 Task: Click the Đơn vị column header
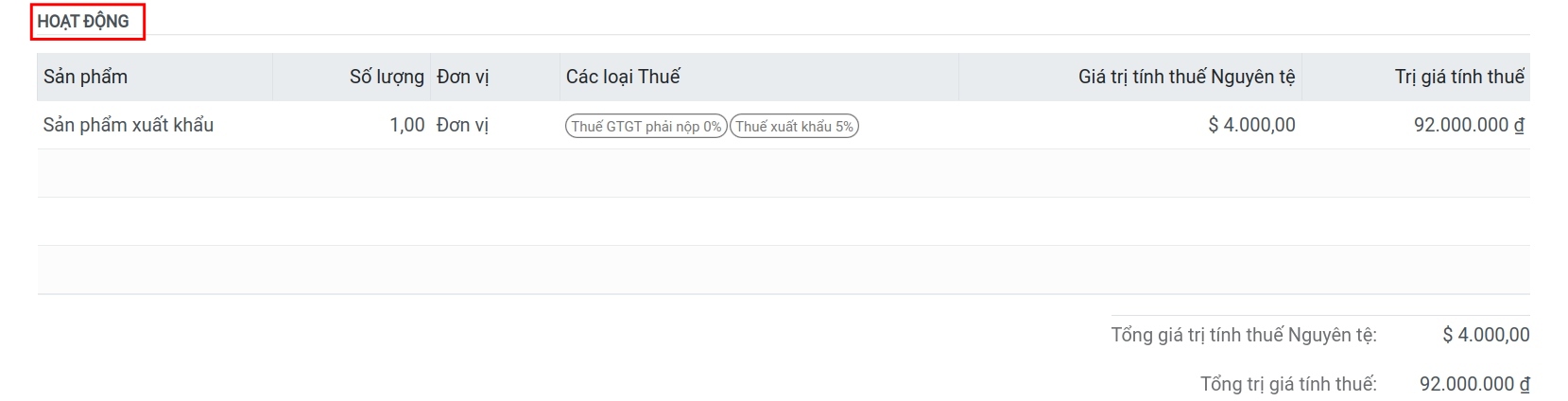pos(462,77)
